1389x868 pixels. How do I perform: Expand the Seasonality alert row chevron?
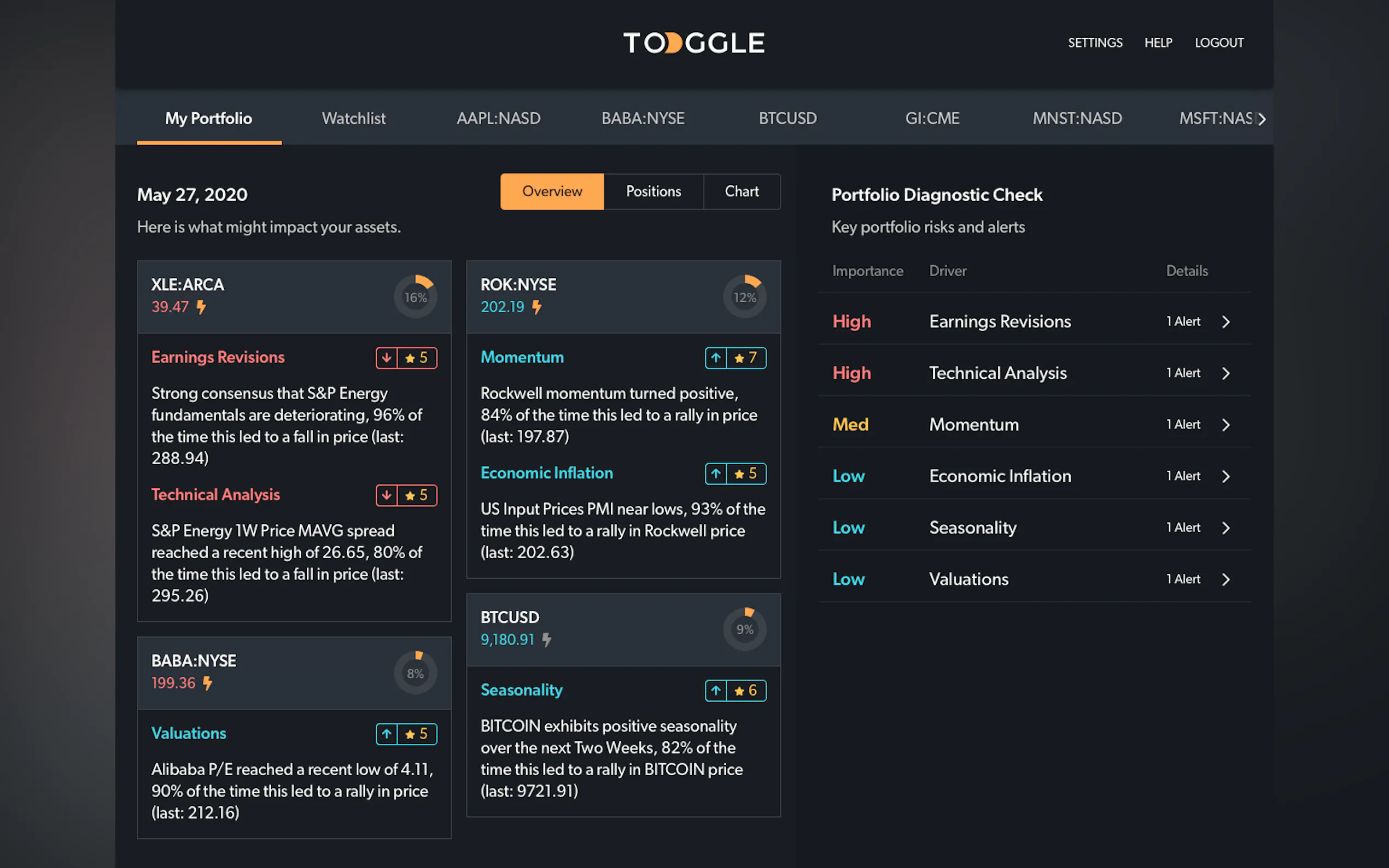pos(1226,527)
